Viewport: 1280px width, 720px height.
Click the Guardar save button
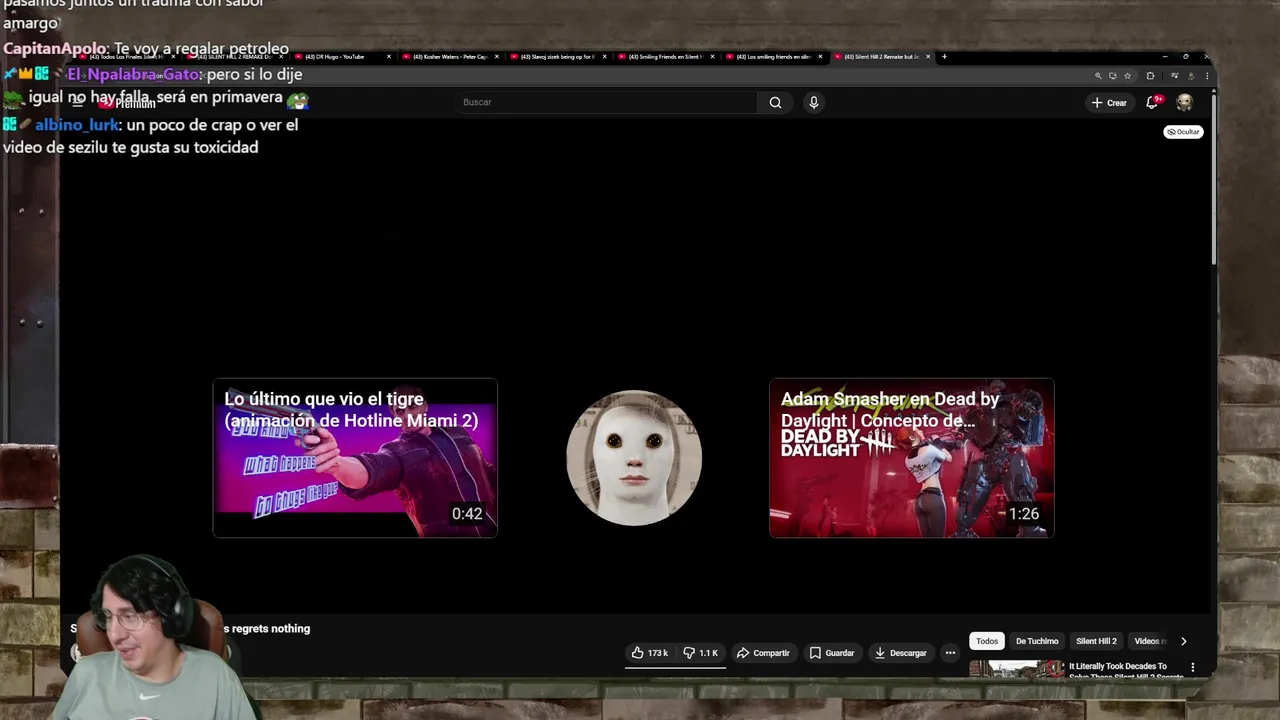(832, 653)
